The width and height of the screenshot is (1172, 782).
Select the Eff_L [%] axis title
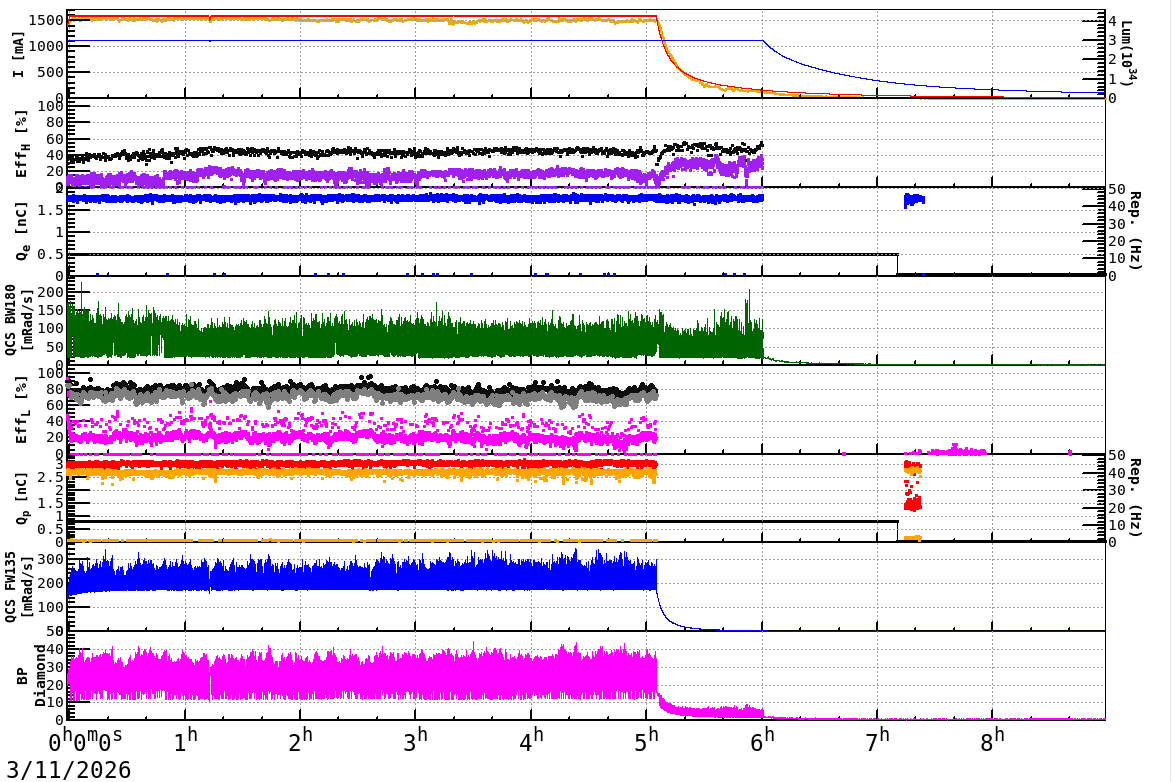(x=20, y=410)
